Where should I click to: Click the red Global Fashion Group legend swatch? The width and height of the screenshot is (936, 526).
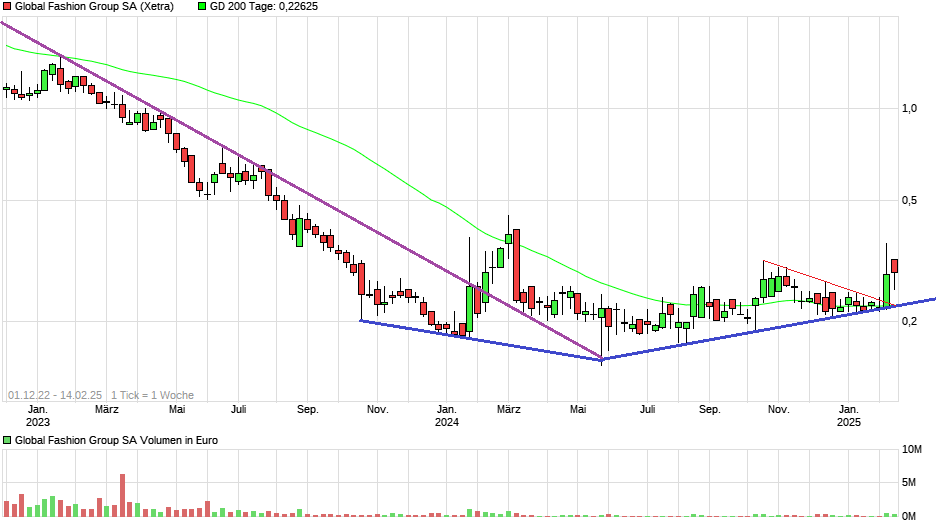pyautogui.click(x=7, y=7)
